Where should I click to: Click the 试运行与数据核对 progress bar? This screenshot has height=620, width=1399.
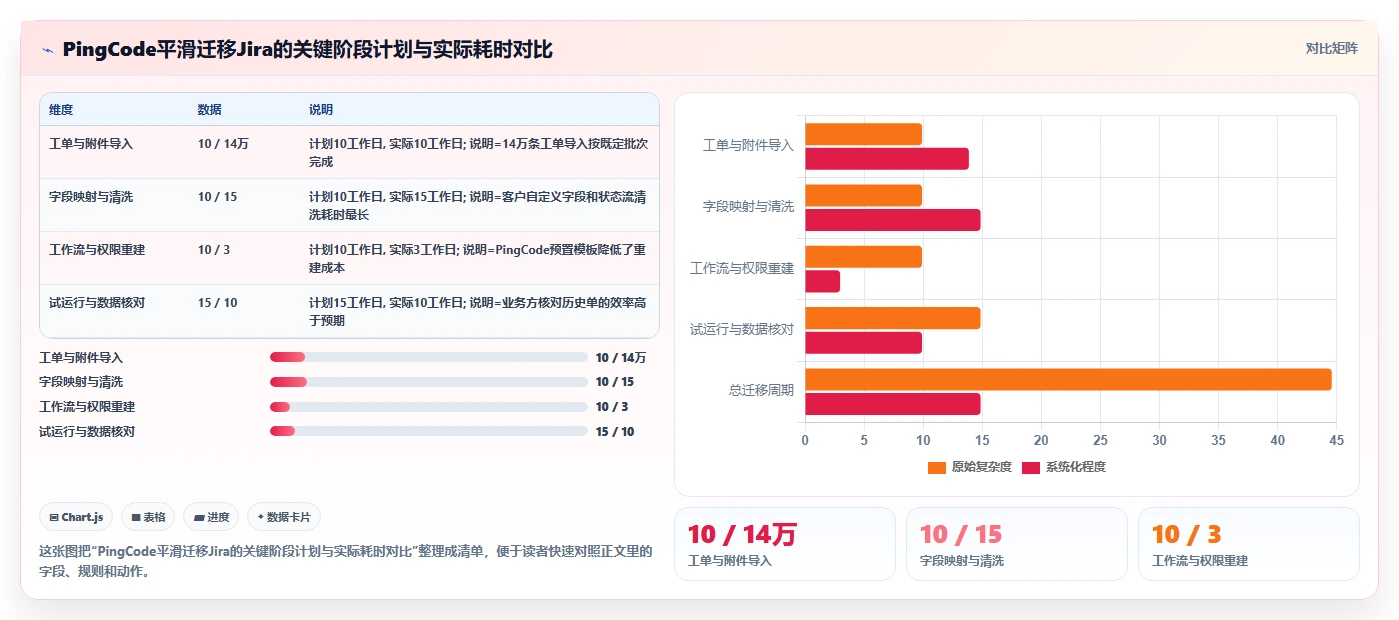point(428,431)
